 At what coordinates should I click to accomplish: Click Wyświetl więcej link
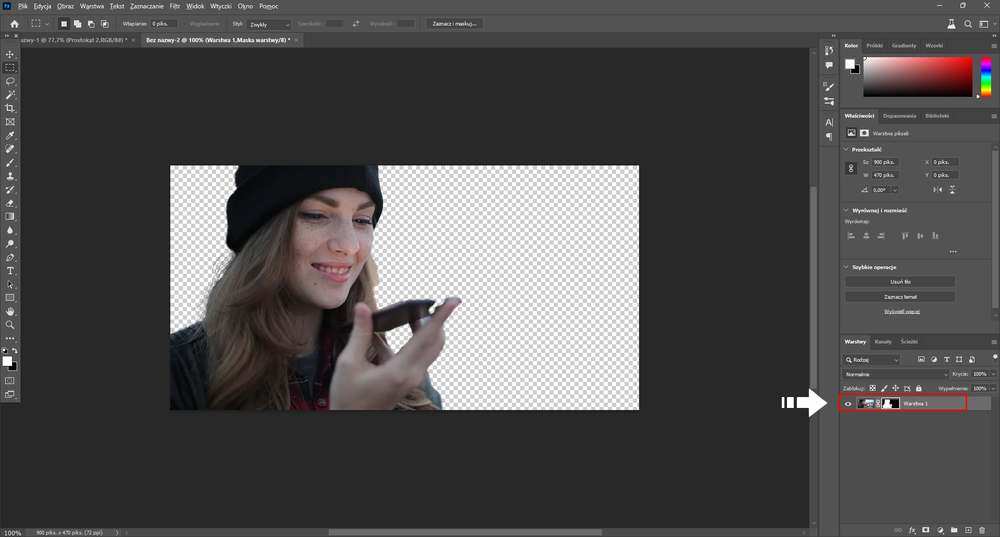(901, 311)
